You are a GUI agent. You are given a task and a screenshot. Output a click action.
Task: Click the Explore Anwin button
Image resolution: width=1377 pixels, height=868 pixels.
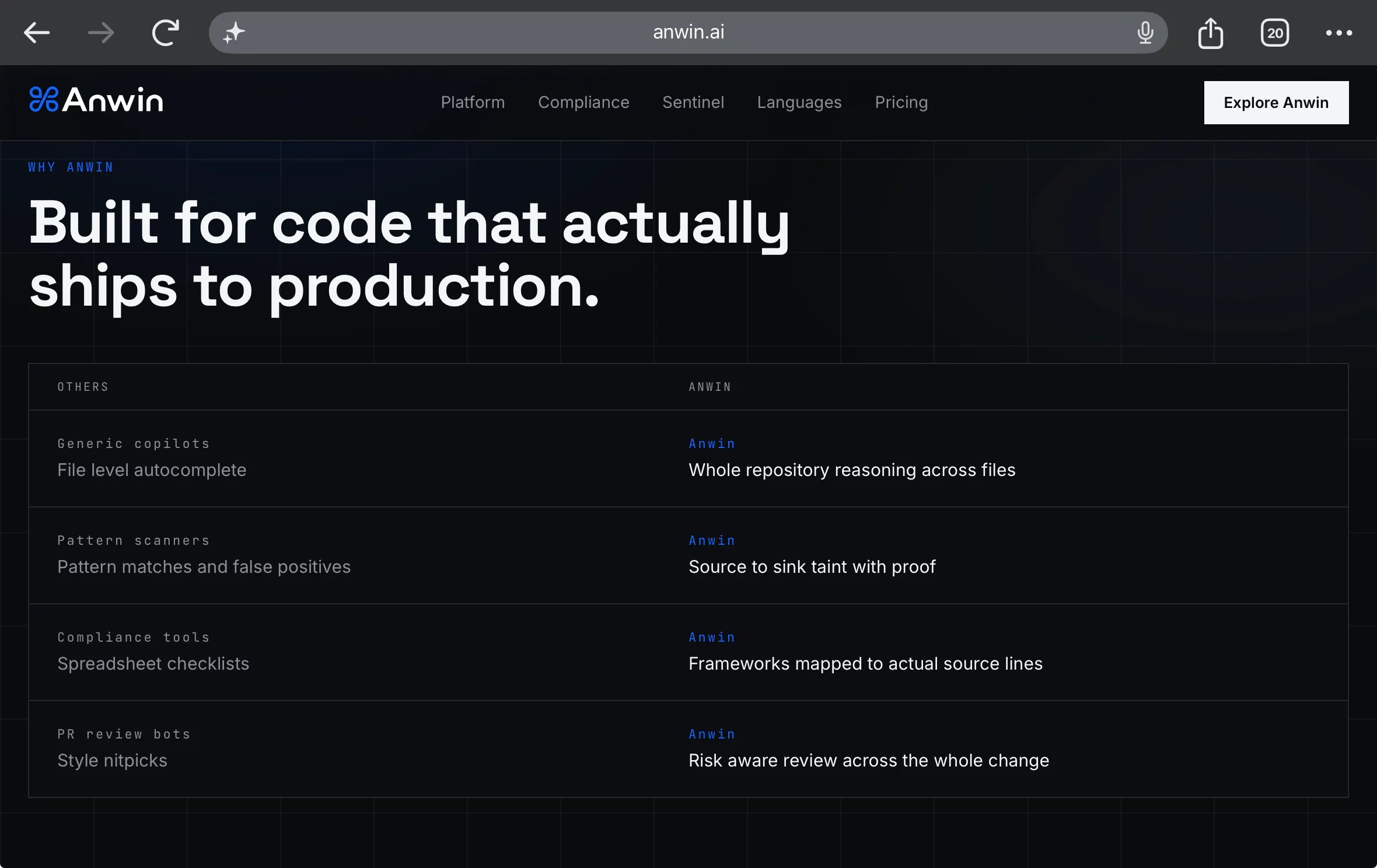click(x=1276, y=103)
